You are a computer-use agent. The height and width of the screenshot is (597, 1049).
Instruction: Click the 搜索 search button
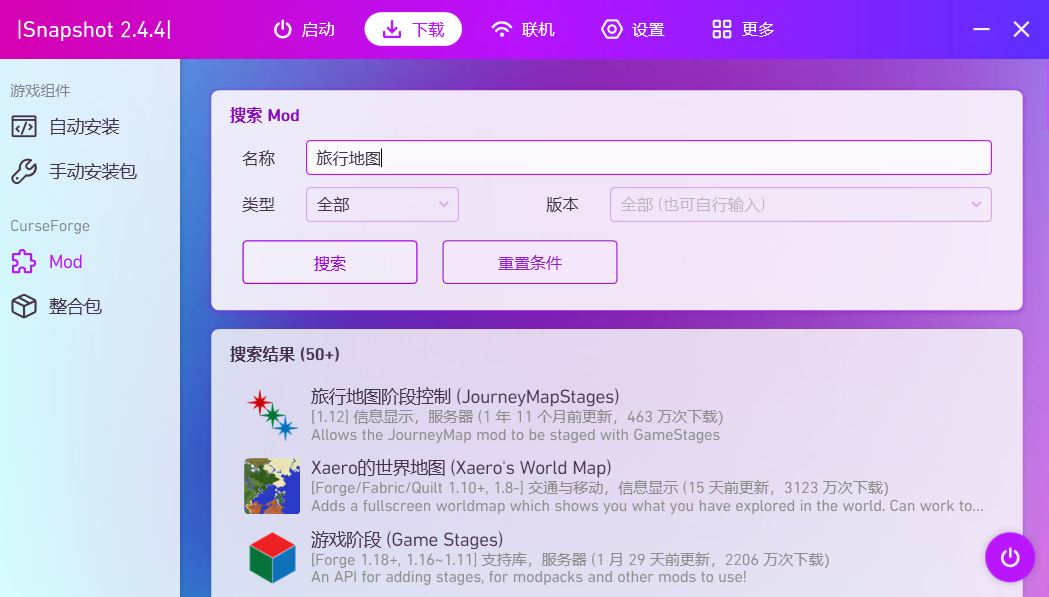[x=330, y=262]
